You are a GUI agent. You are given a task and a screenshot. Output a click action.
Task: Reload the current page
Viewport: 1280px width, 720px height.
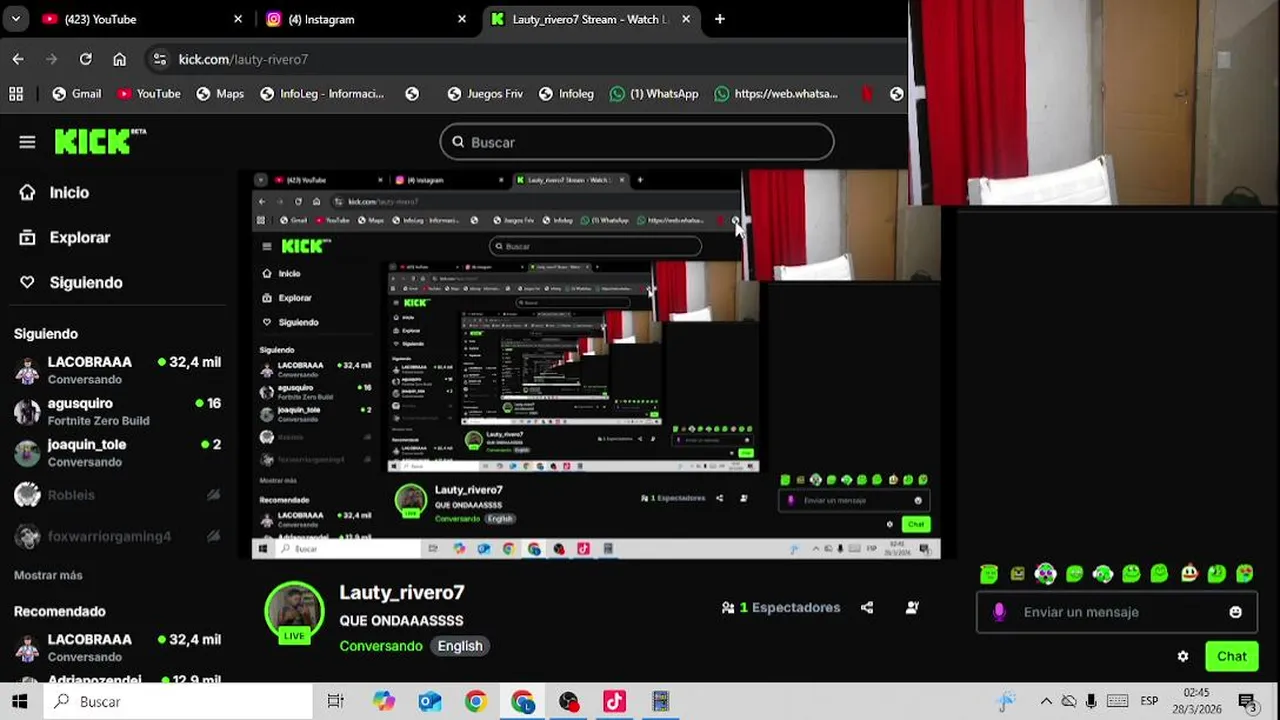point(86,59)
